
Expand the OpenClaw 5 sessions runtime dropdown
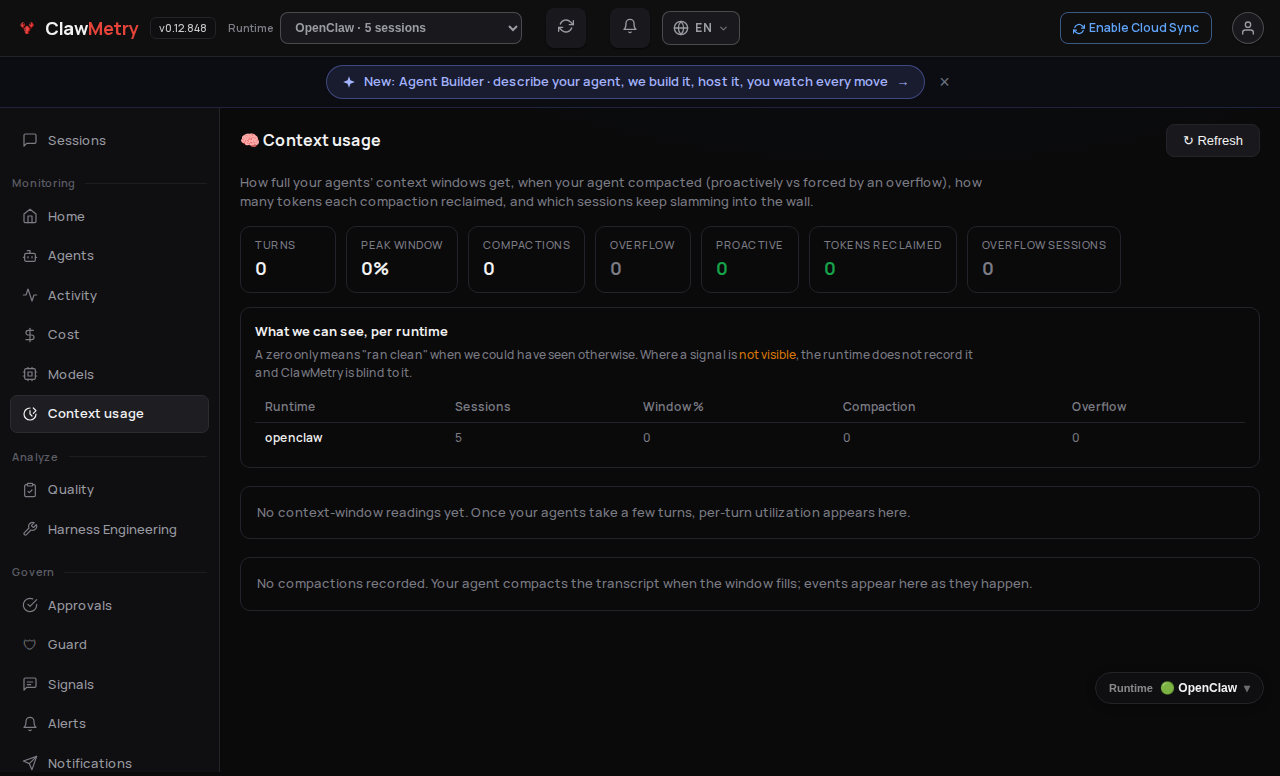coord(401,28)
